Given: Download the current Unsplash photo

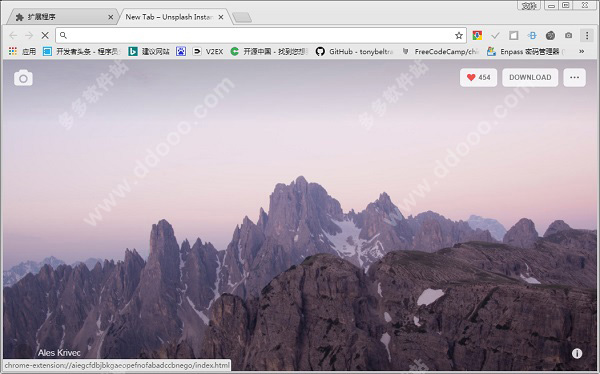Looking at the screenshot, I should [x=530, y=77].
